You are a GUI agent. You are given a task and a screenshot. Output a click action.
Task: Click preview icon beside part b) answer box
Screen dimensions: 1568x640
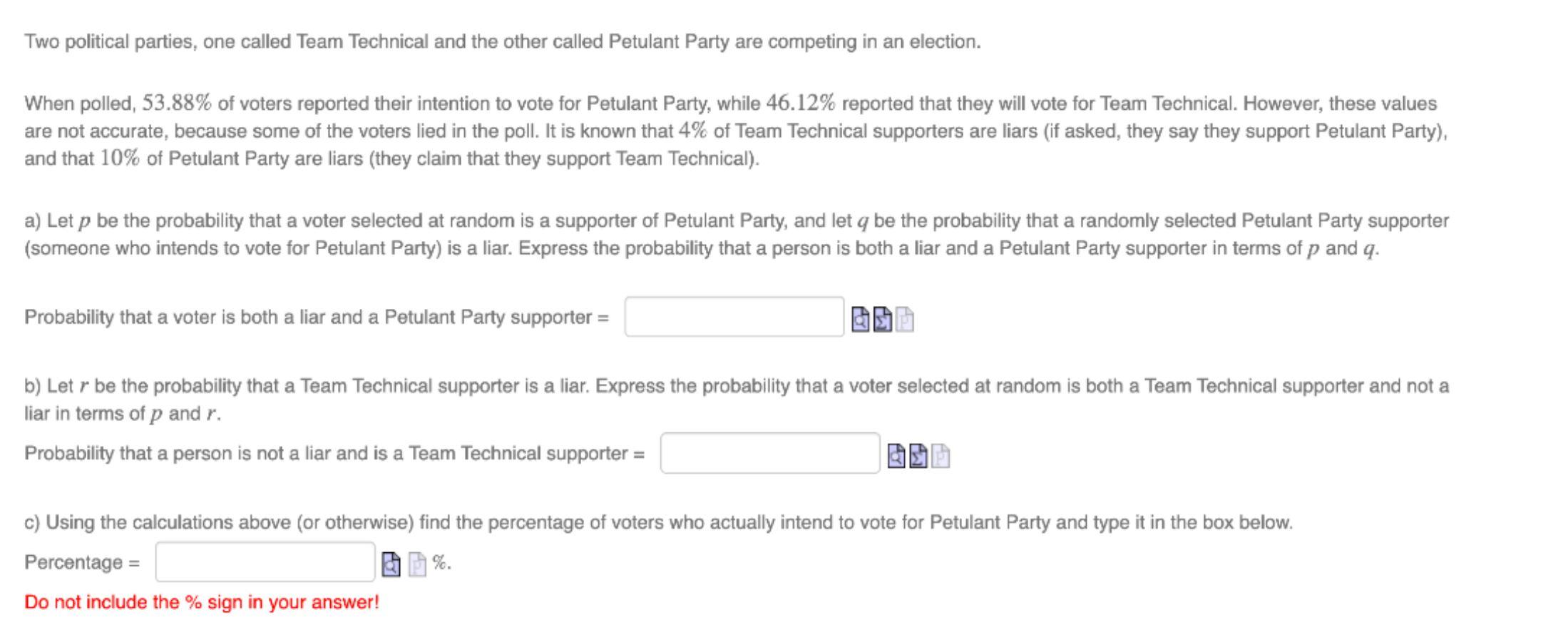(x=896, y=456)
